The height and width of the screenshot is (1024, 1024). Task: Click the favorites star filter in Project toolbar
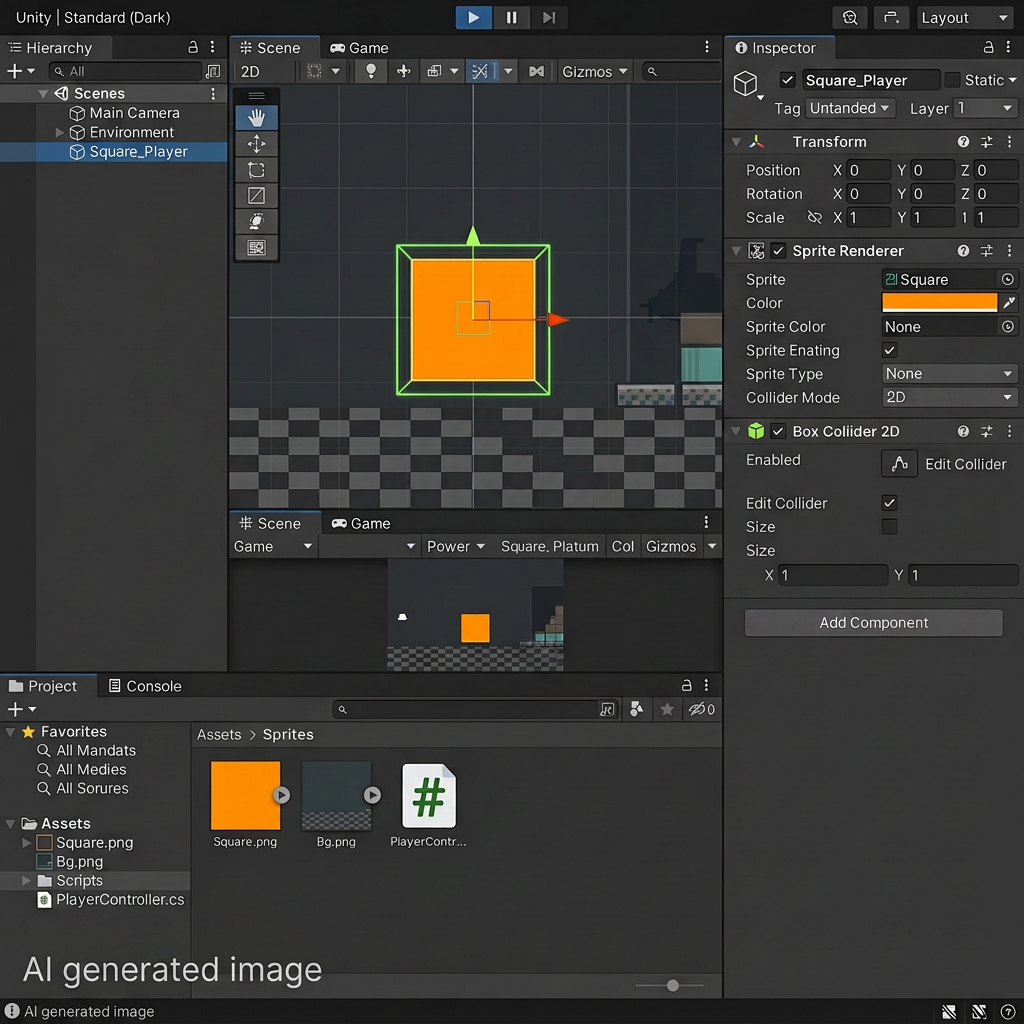point(667,709)
